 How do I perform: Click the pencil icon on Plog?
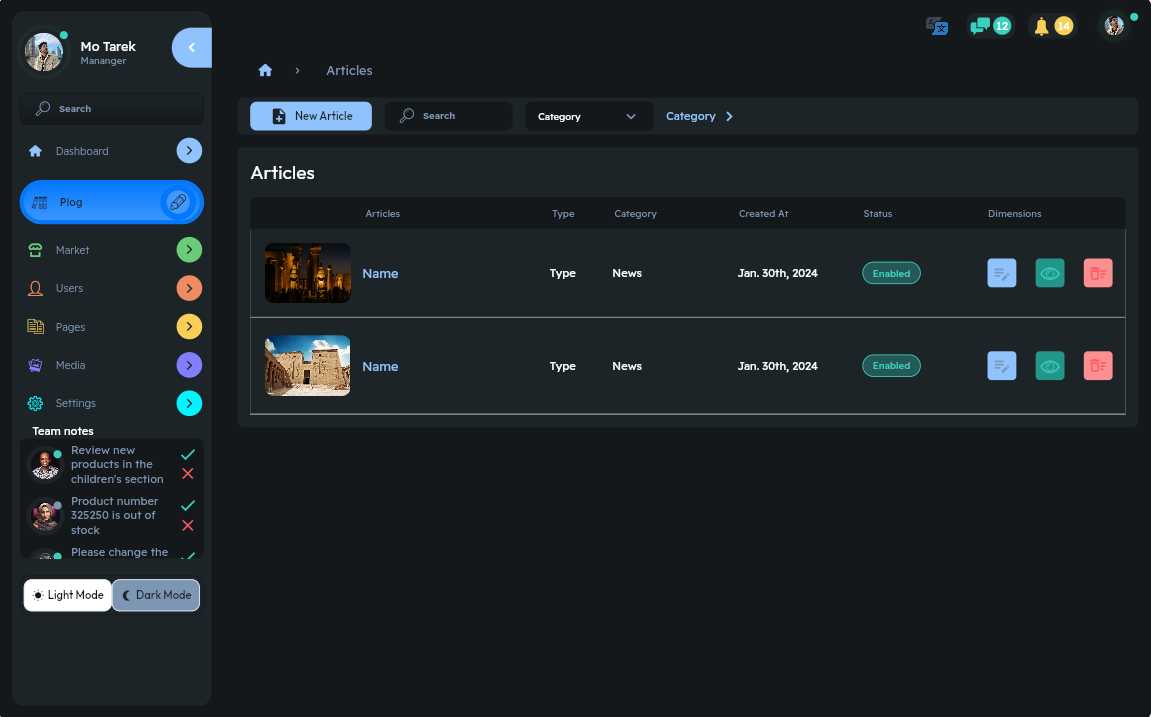pos(178,202)
